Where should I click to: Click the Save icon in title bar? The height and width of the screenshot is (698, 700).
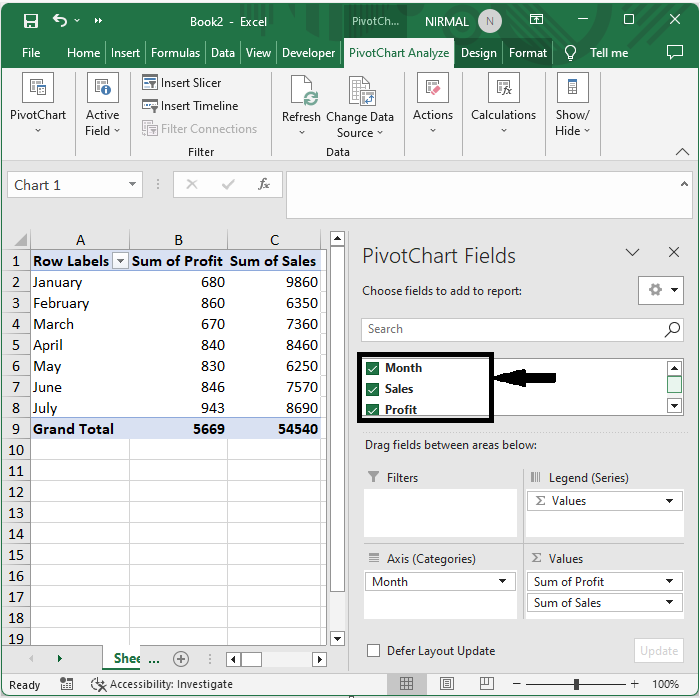pos(31,21)
